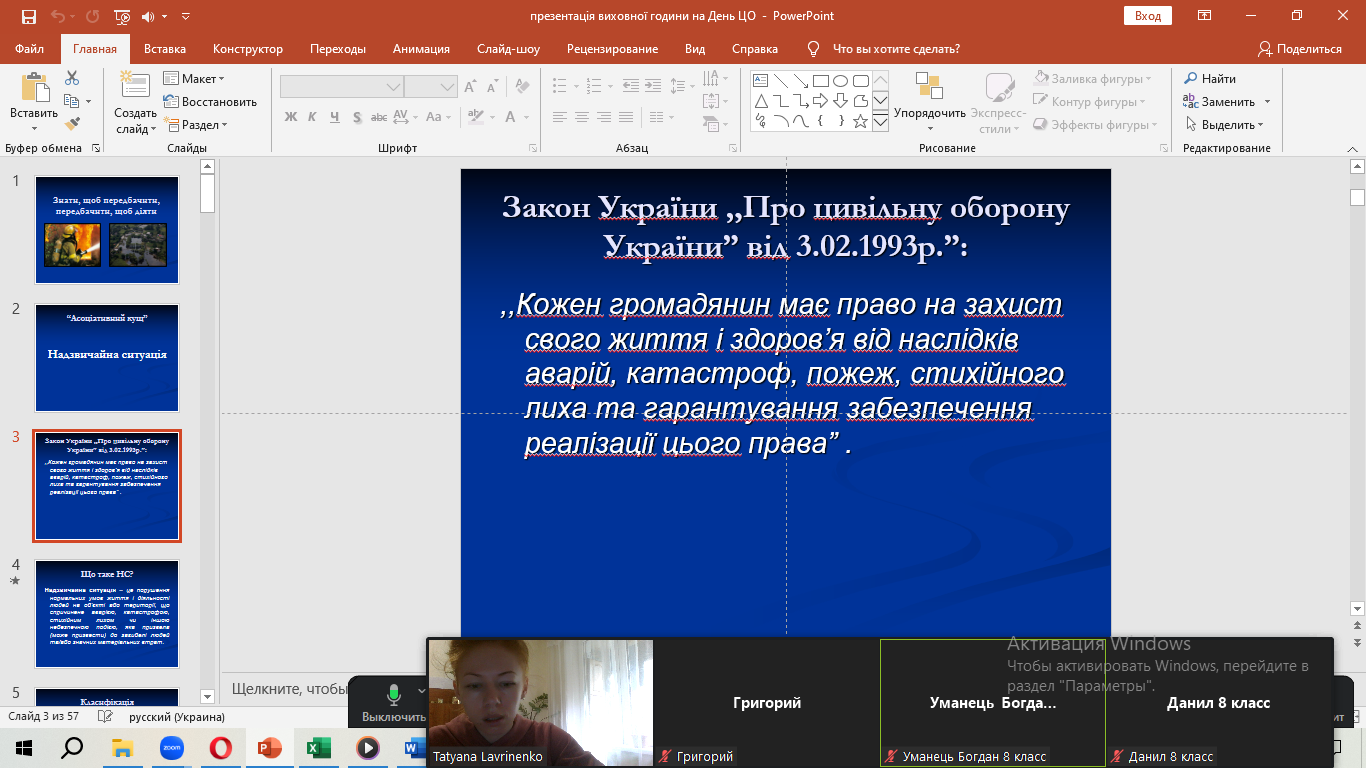This screenshot has width=1366, height=768.
Task: Select the arrow line shape in gallery
Action: tap(800, 80)
